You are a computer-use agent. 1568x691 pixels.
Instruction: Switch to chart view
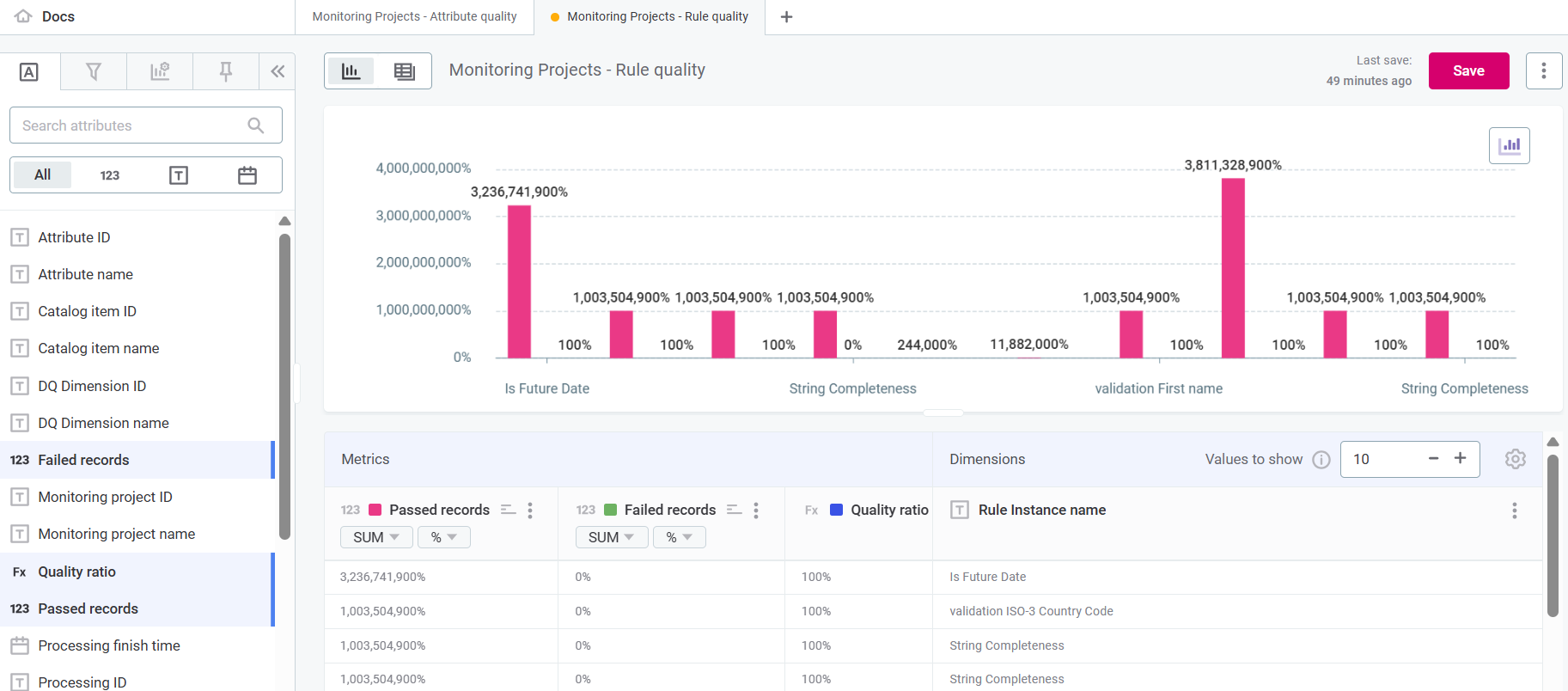(x=351, y=71)
